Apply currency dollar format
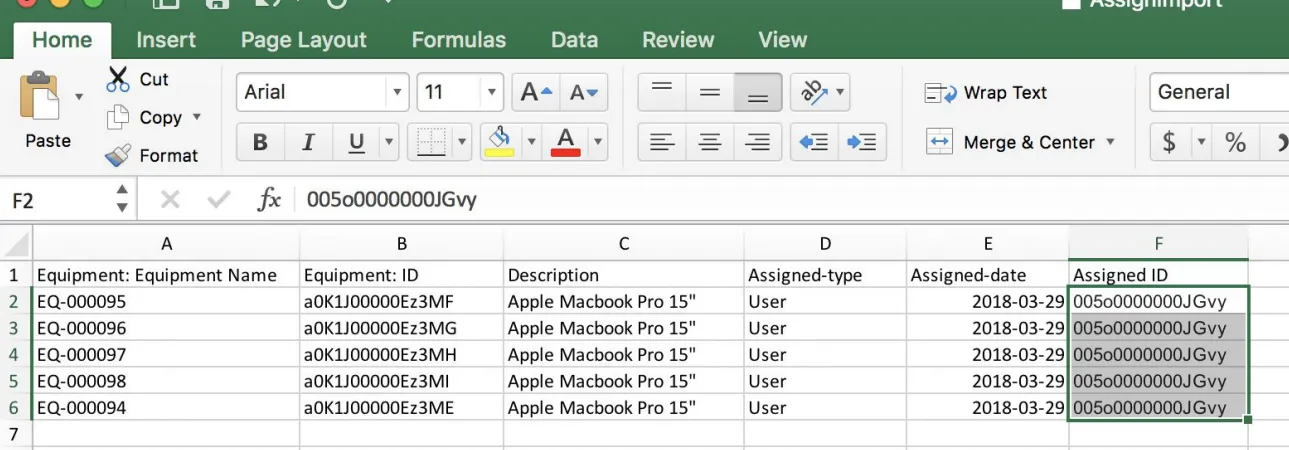Viewport: 1289px width, 450px height. (x=1169, y=142)
